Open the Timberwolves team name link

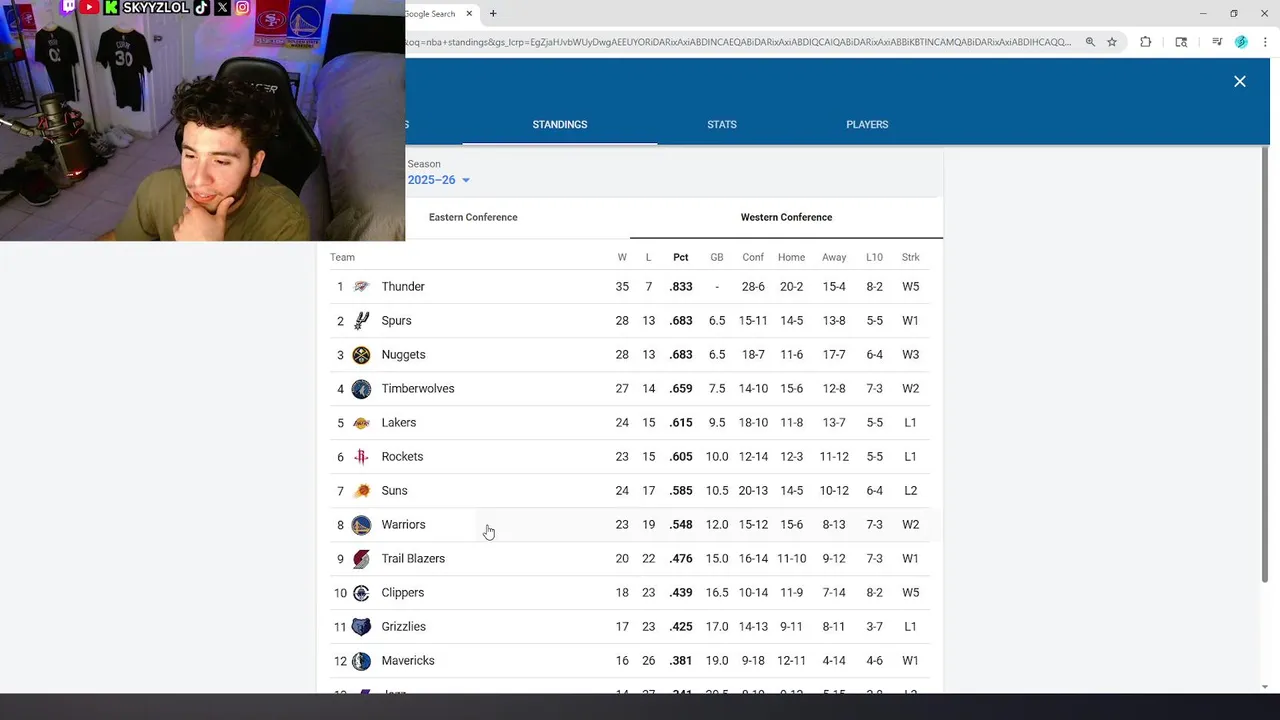click(x=418, y=389)
